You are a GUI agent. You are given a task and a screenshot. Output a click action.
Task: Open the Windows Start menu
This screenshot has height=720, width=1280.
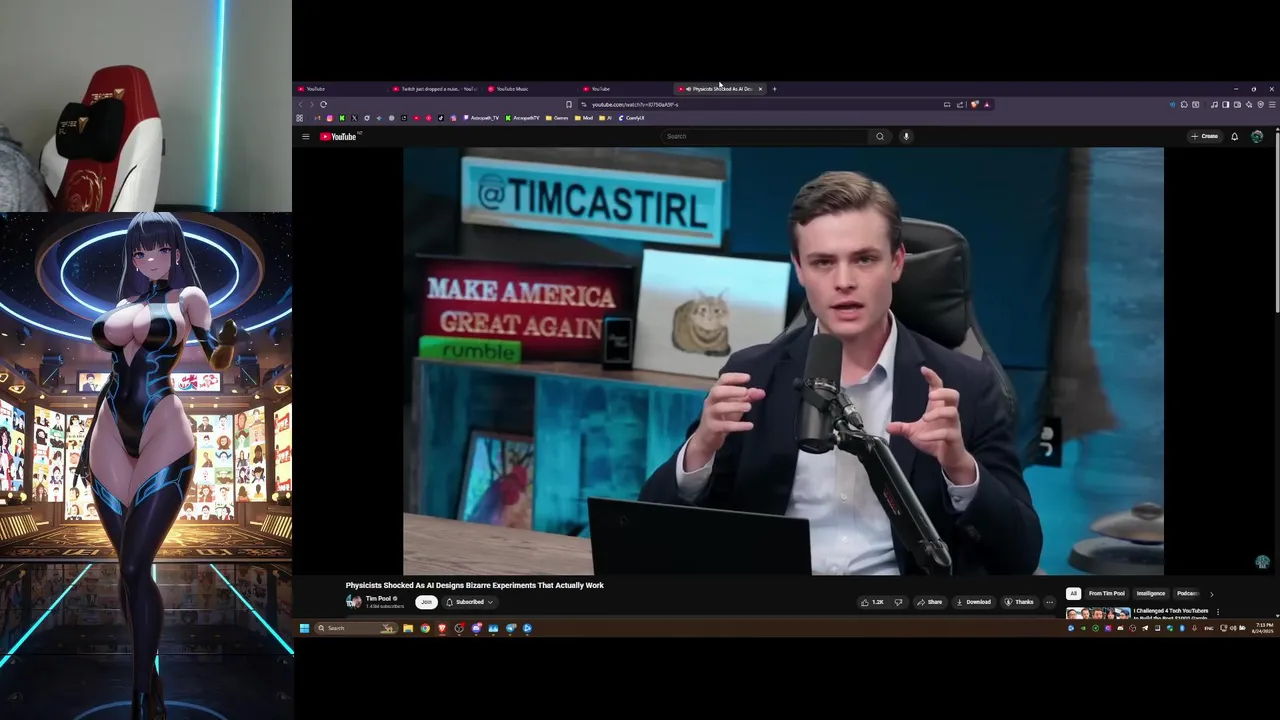(304, 628)
